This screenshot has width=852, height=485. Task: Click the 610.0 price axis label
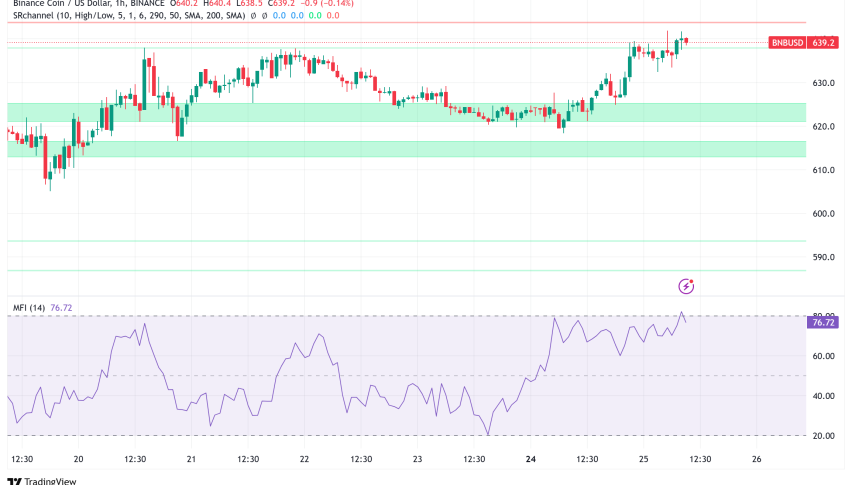click(824, 170)
